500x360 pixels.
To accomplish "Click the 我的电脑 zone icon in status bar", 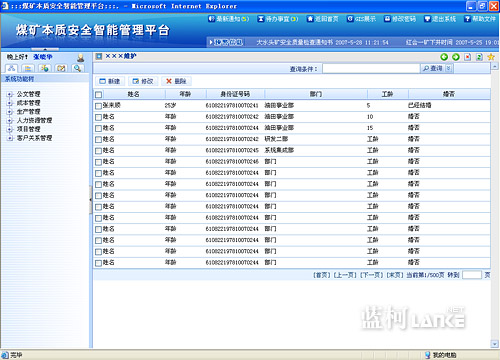I will coord(427,355).
